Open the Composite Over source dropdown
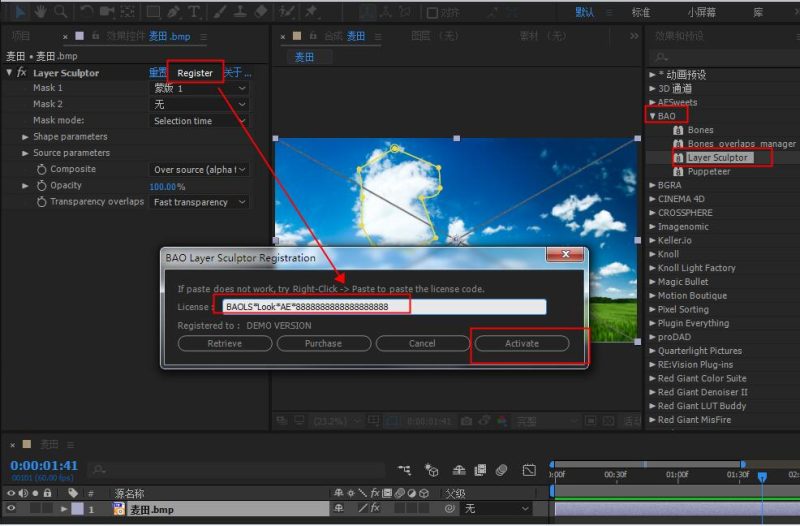The width and height of the screenshot is (800, 526). 199,169
